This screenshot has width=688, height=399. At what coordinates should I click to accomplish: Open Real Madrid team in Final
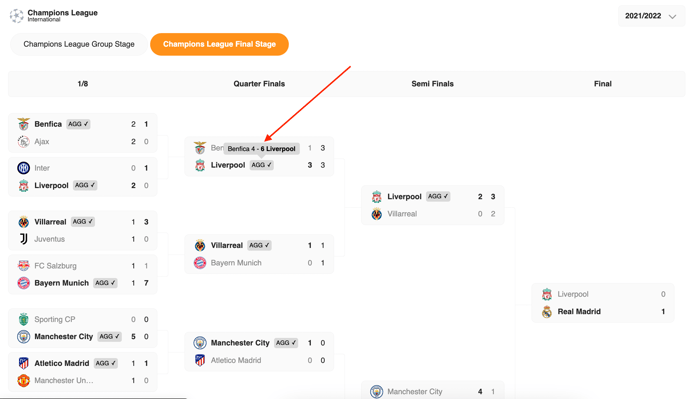(579, 312)
